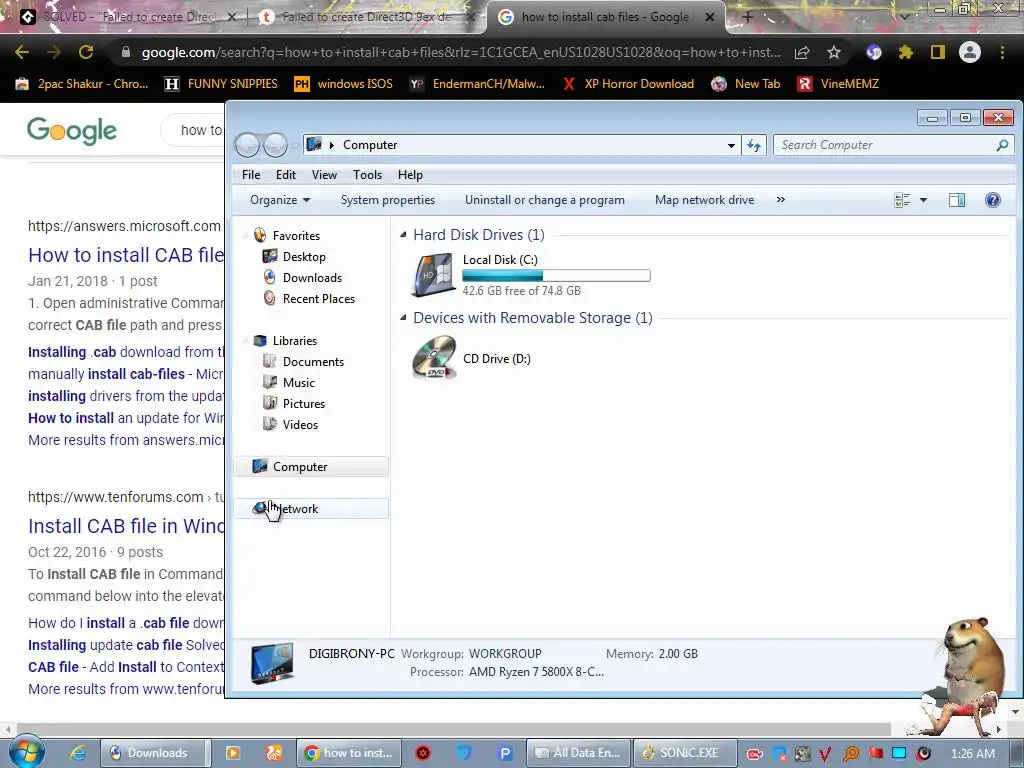This screenshot has width=1024, height=768.
Task: Switch to All Data En... taskbar button
Action: point(577,753)
